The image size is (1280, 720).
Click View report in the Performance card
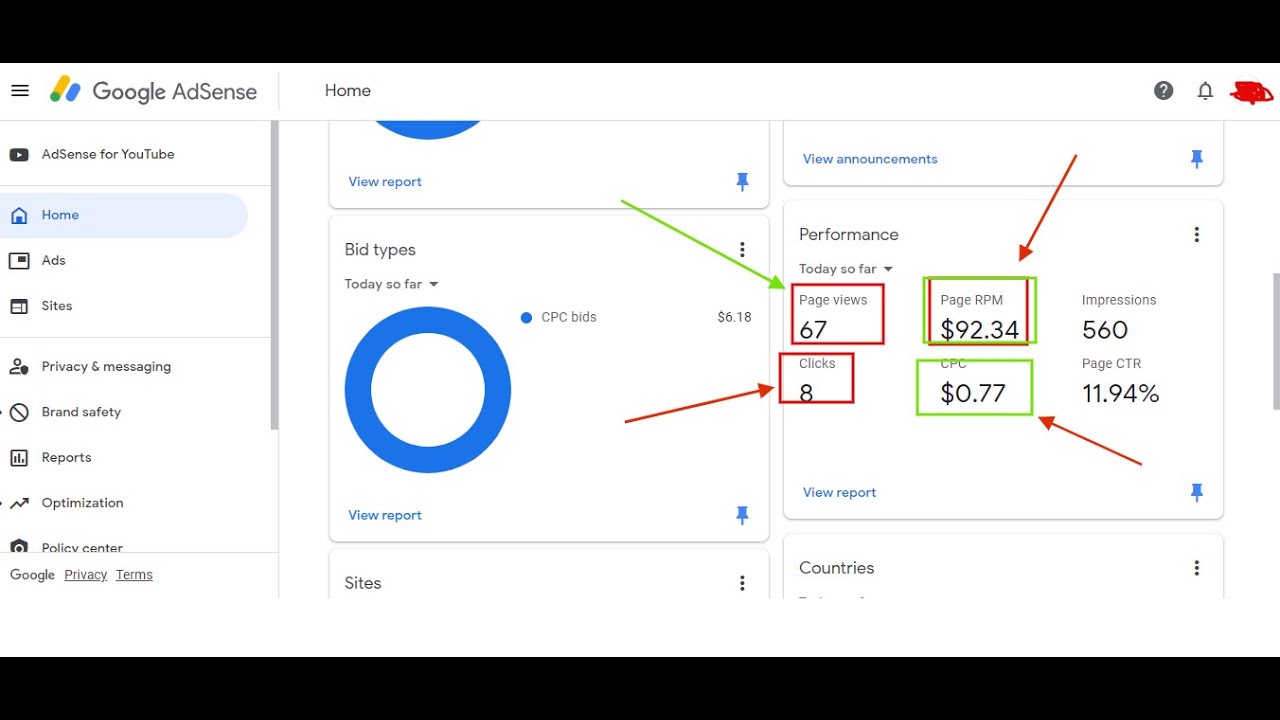pos(839,492)
